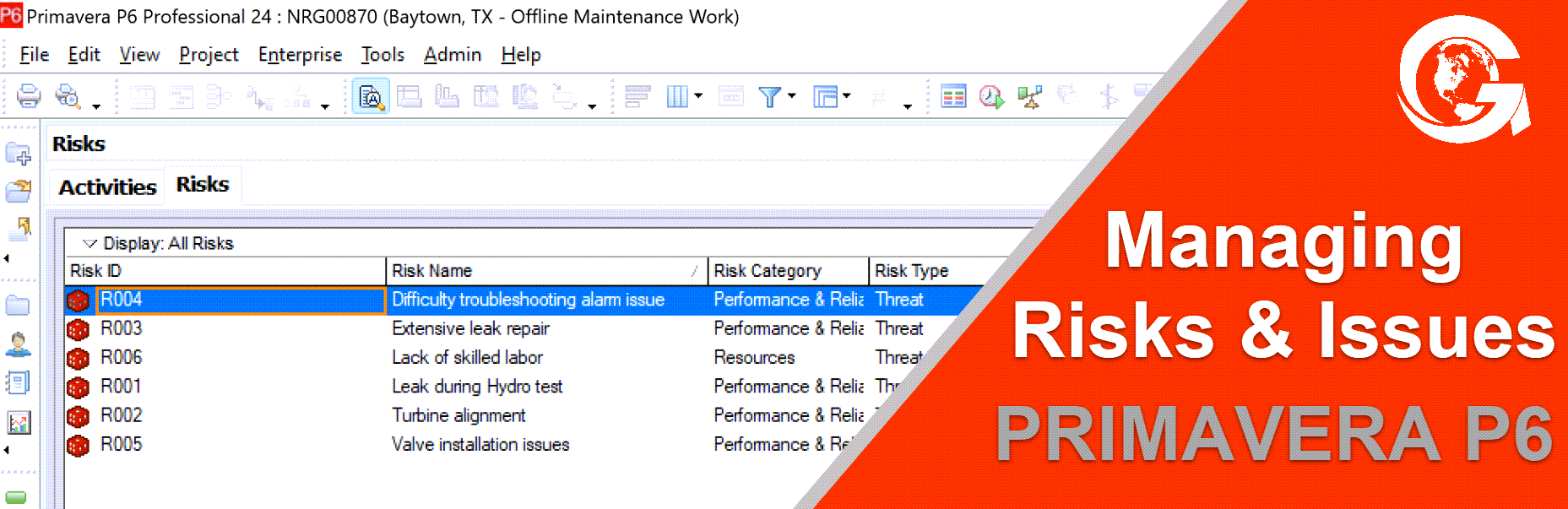The height and width of the screenshot is (509, 1568).
Task: Switch to the Activities tab
Action: point(107,187)
